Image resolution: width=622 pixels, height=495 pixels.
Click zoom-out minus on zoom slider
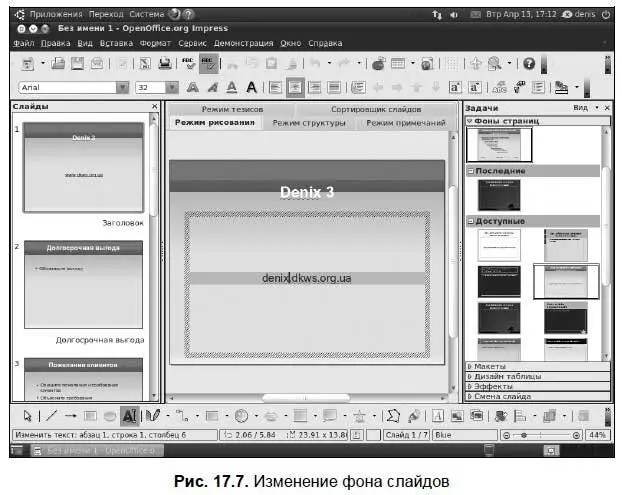[506, 435]
